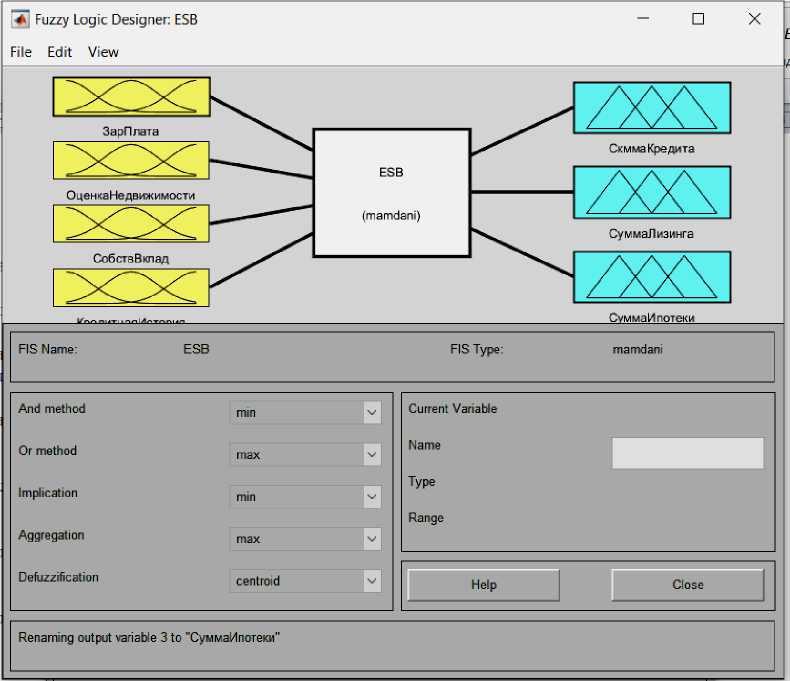The image size is (790, 681).
Task: Click the Current Variable Name field
Action: click(687, 453)
